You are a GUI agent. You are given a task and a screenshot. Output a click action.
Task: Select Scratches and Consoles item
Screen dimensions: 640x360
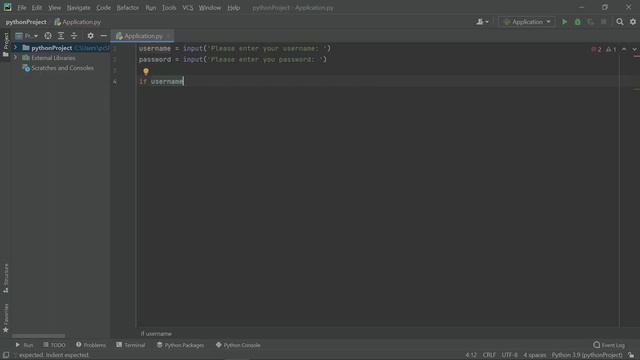62,68
